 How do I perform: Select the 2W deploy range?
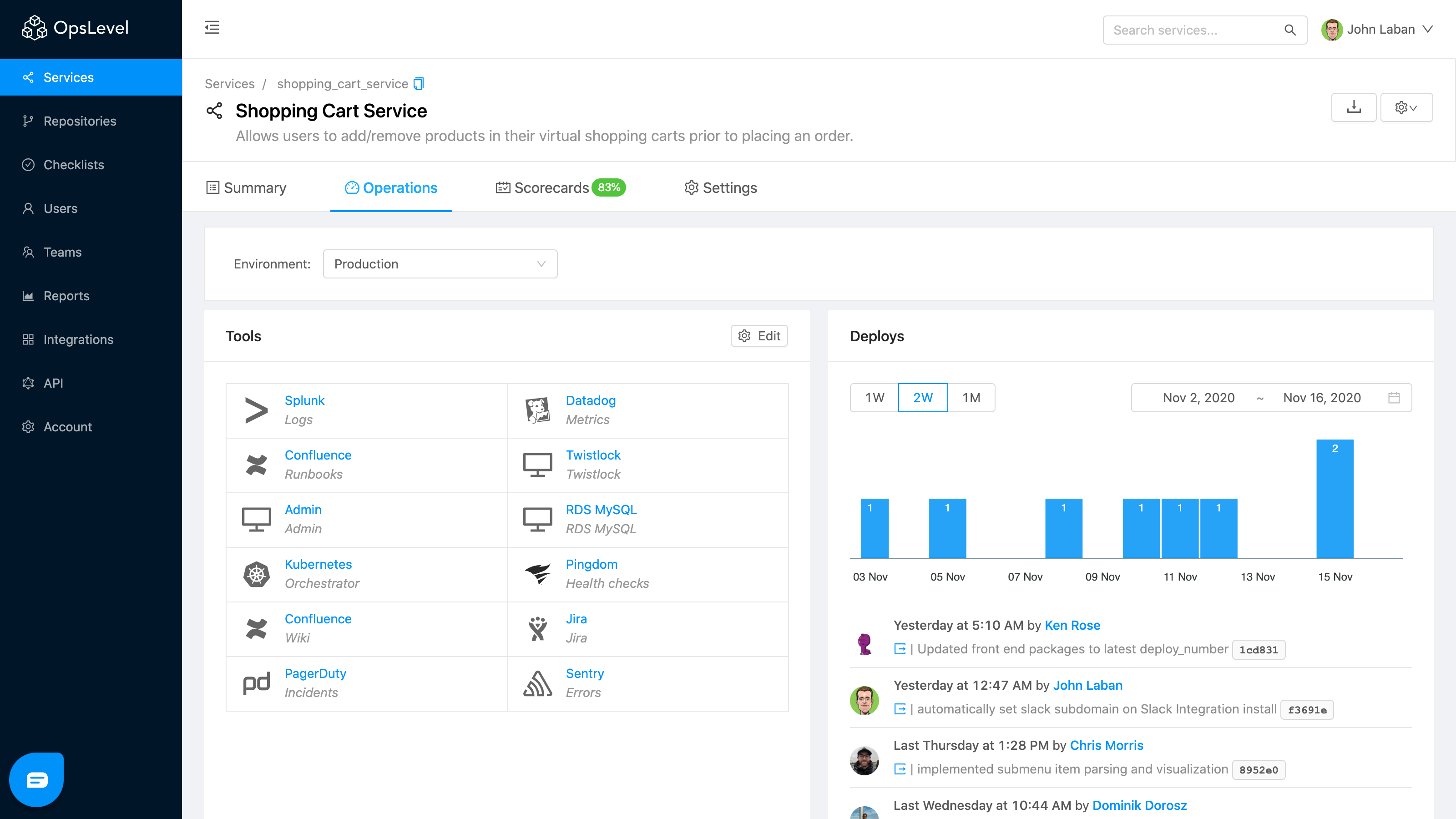922,398
